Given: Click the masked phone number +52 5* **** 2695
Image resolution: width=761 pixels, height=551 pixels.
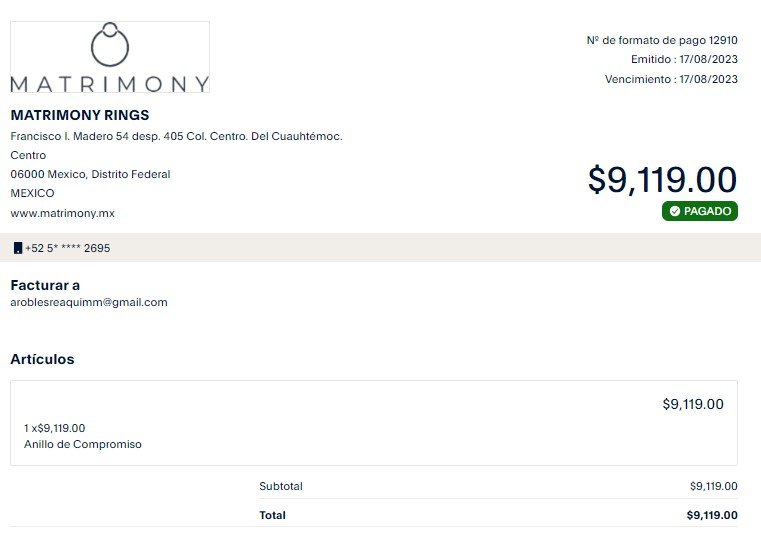Looking at the screenshot, I should (67, 248).
